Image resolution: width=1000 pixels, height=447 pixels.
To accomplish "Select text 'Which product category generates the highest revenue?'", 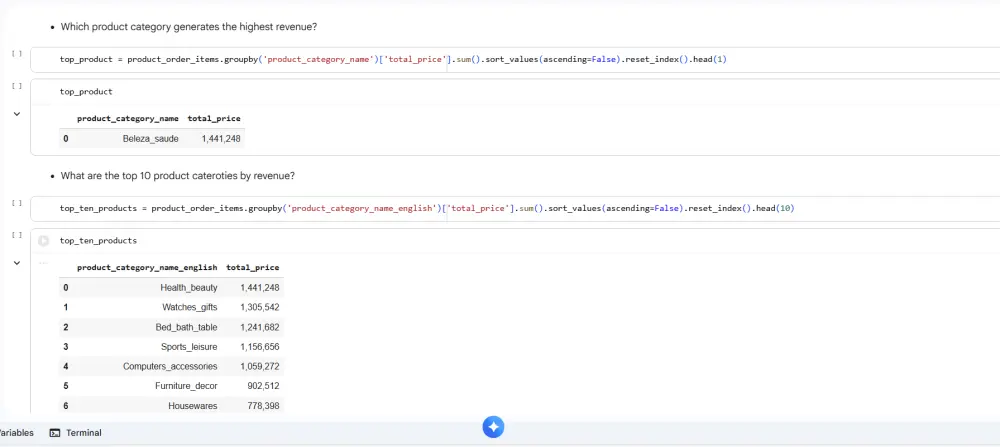I will (x=189, y=27).
